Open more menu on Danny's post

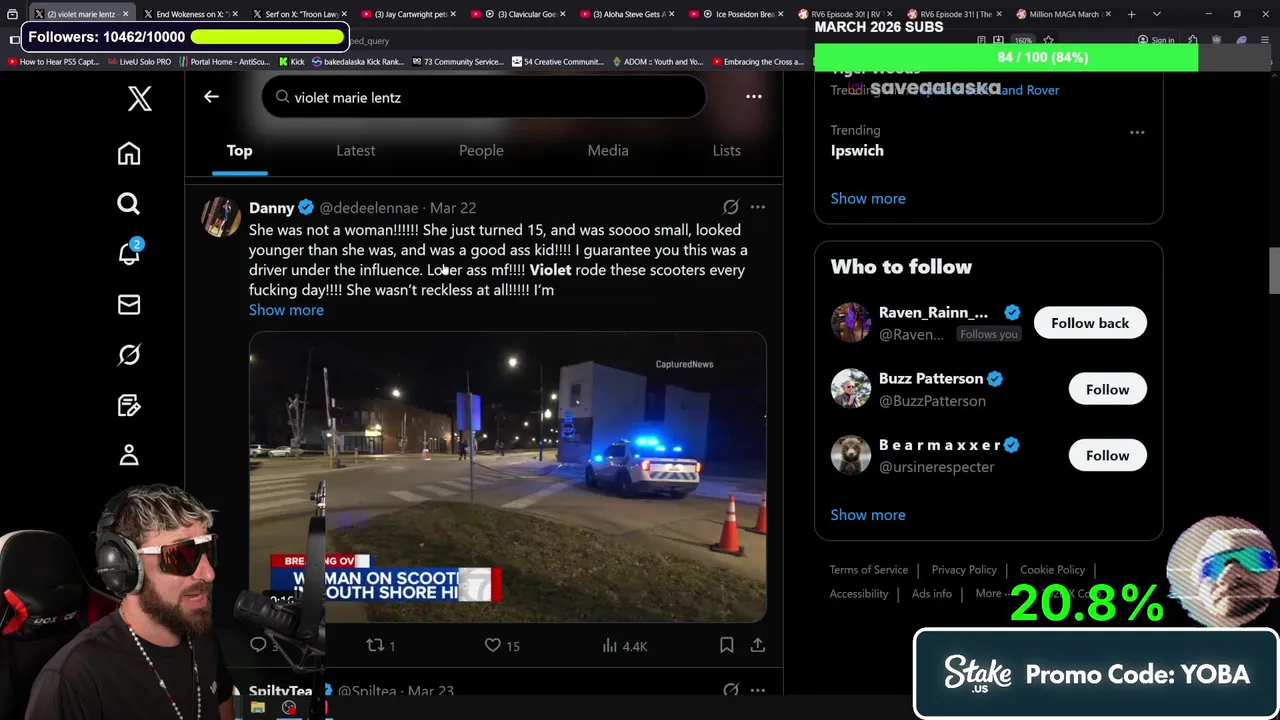pos(758,207)
